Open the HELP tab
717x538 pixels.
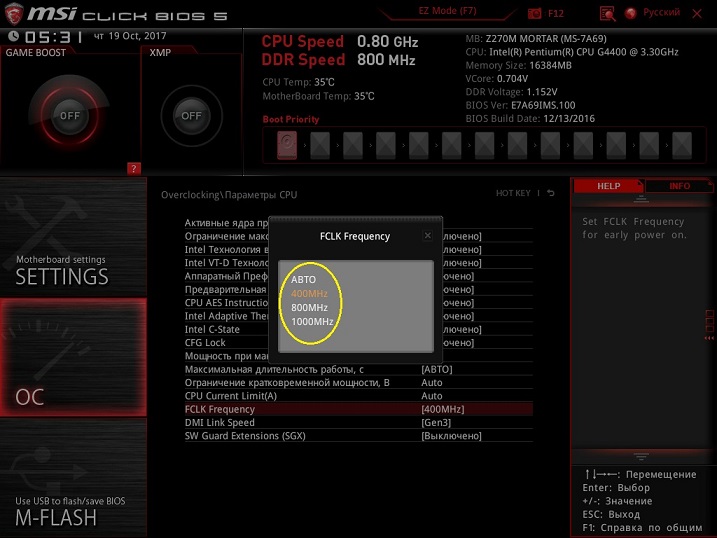coord(608,186)
